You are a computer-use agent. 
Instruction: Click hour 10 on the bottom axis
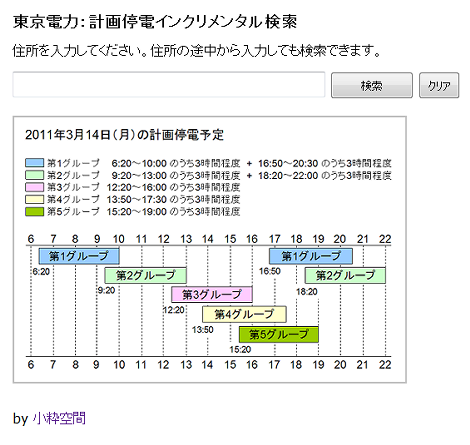(119, 365)
